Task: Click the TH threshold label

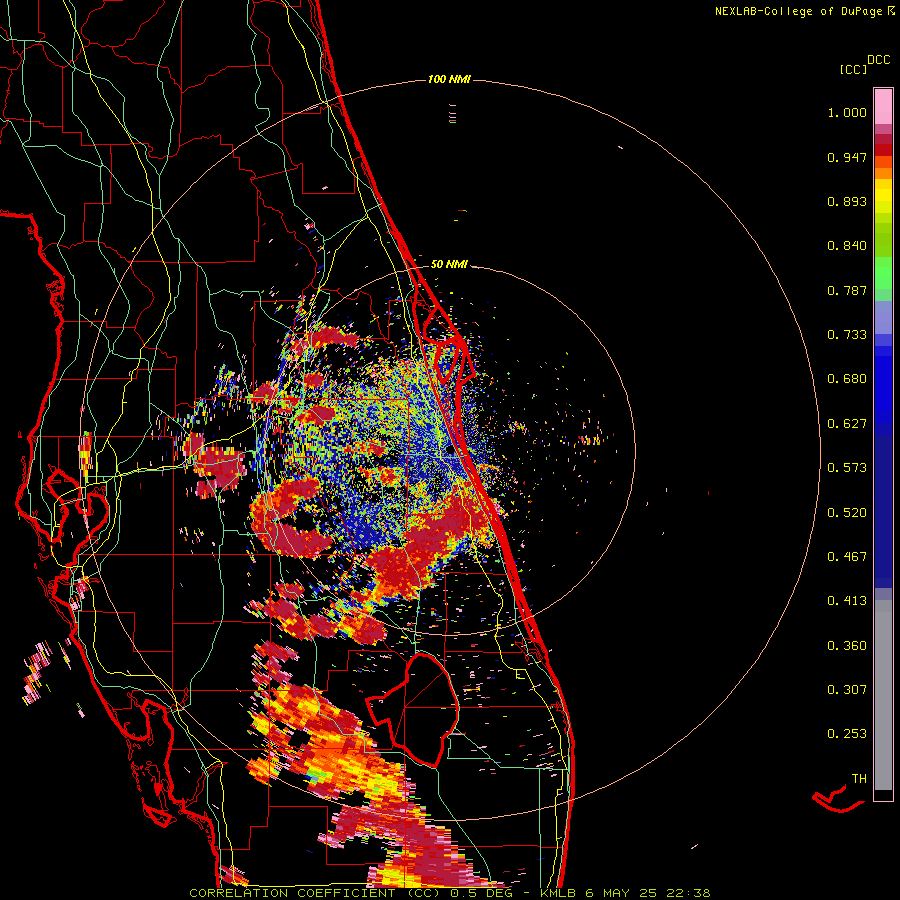Action: tap(859, 779)
